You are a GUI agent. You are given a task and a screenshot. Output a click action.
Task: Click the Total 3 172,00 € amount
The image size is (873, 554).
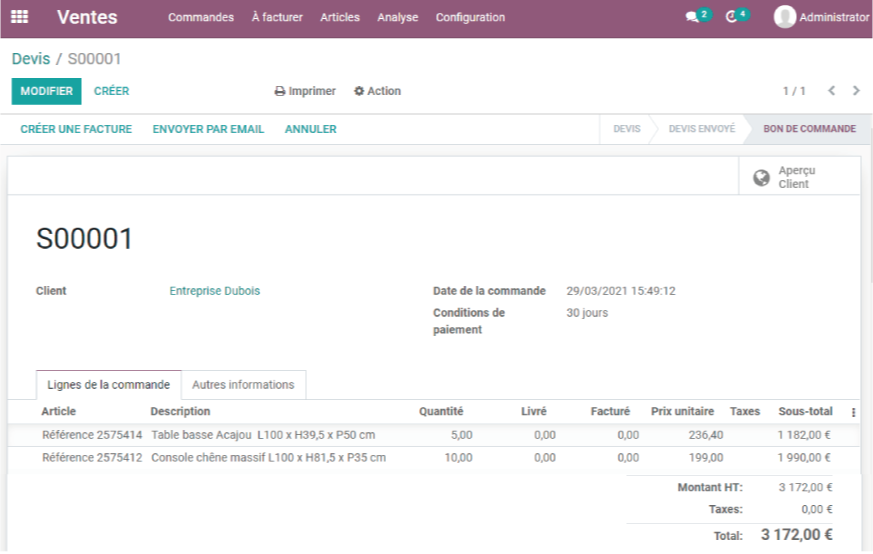pos(797,535)
